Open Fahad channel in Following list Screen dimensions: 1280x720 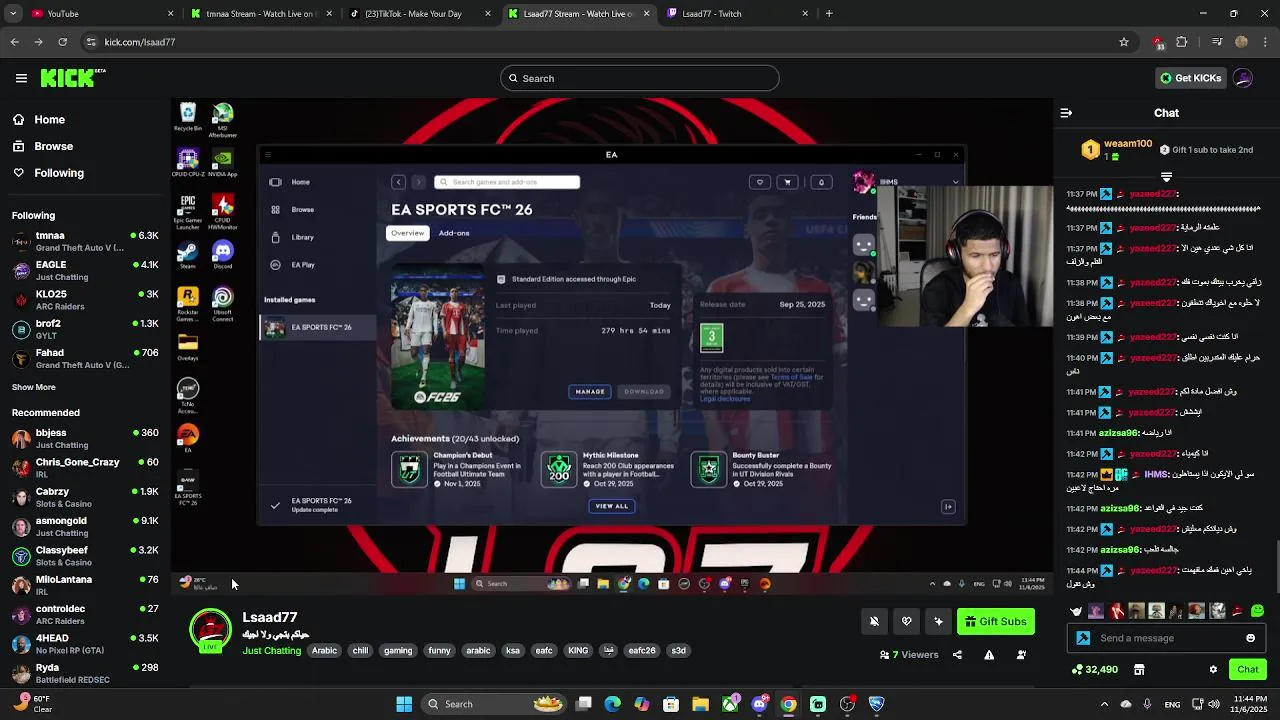[85, 358]
